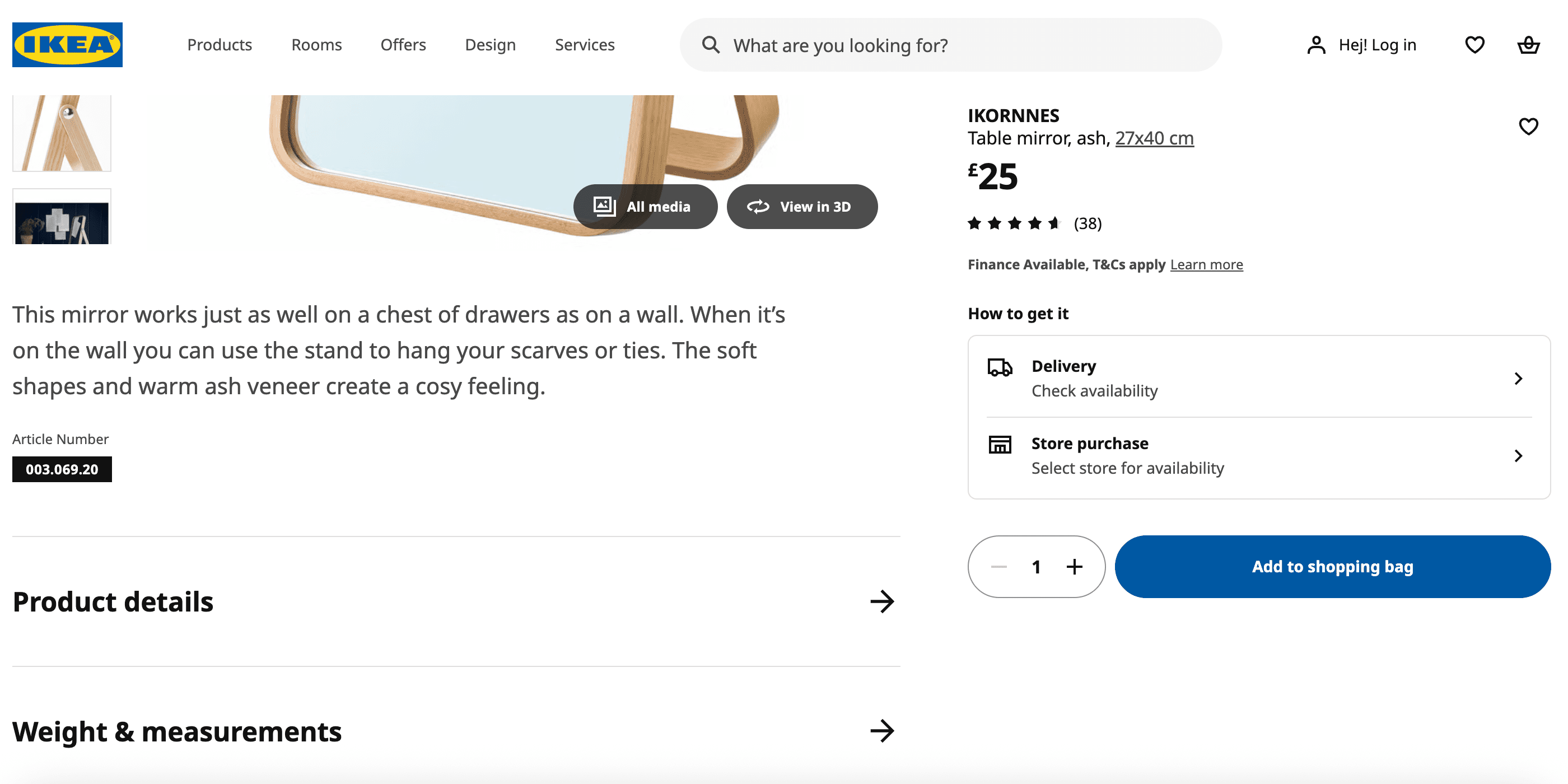The height and width of the screenshot is (784, 1568).
Task: Open favourites heart icon in header
Action: click(1474, 44)
